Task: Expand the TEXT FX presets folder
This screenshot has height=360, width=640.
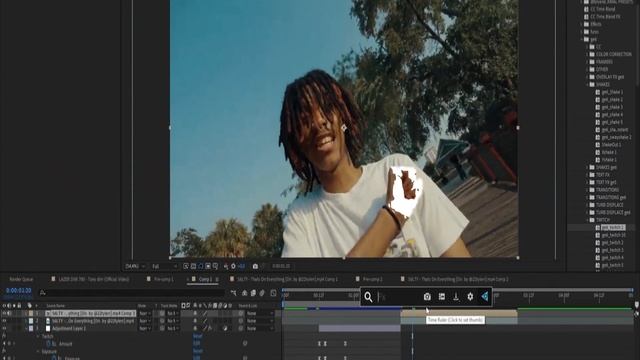Action: [587, 175]
